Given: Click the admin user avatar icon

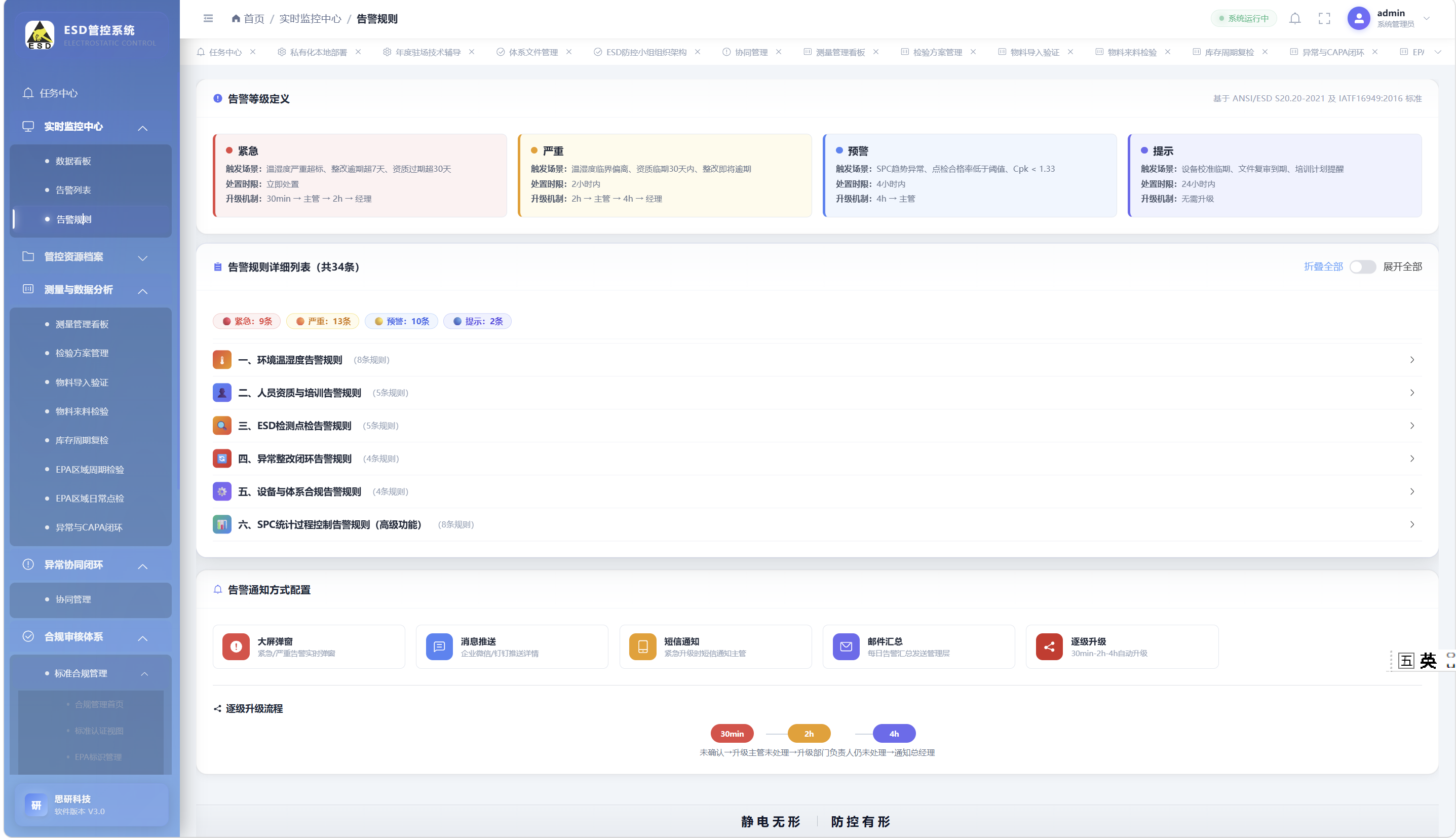Looking at the screenshot, I should [x=1359, y=18].
